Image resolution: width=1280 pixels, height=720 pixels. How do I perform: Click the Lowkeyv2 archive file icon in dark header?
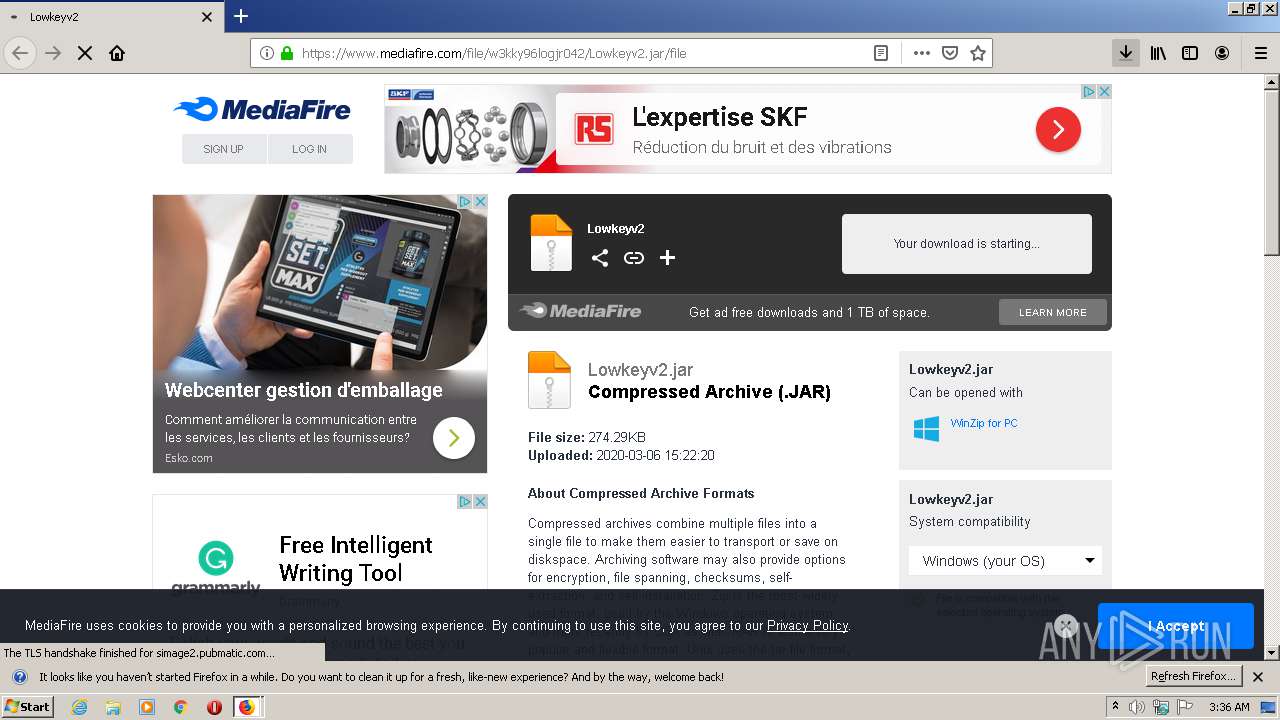551,243
